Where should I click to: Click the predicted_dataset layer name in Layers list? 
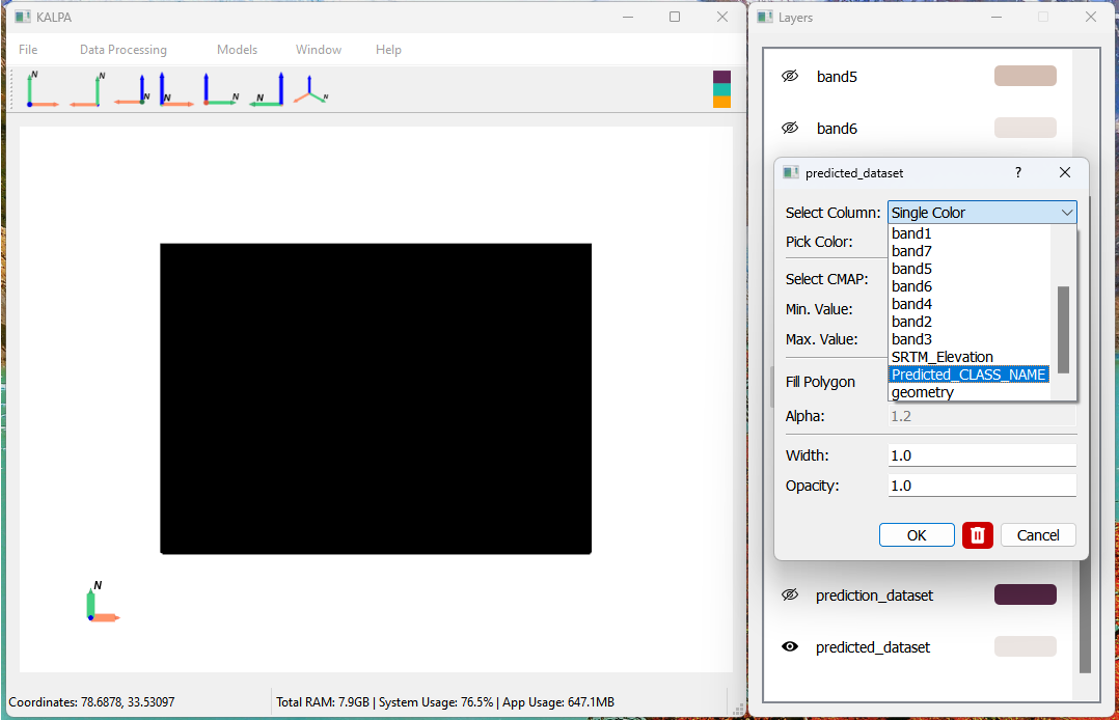pyautogui.click(x=873, y=647)
